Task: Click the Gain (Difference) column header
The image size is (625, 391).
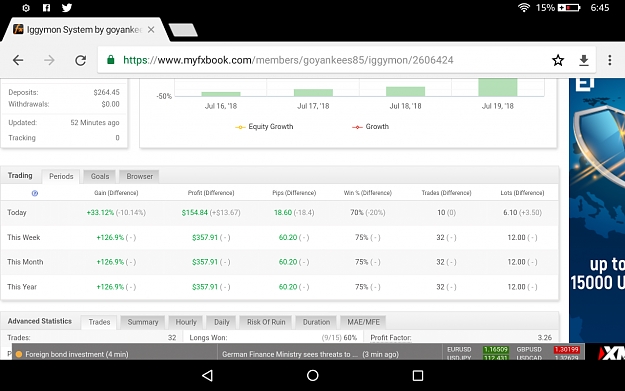Action: (x=116, y=193)
